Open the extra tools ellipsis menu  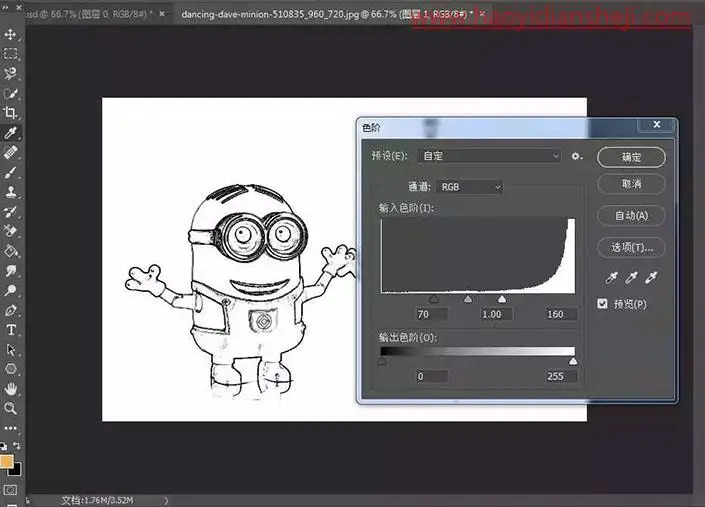pos(10,428)
